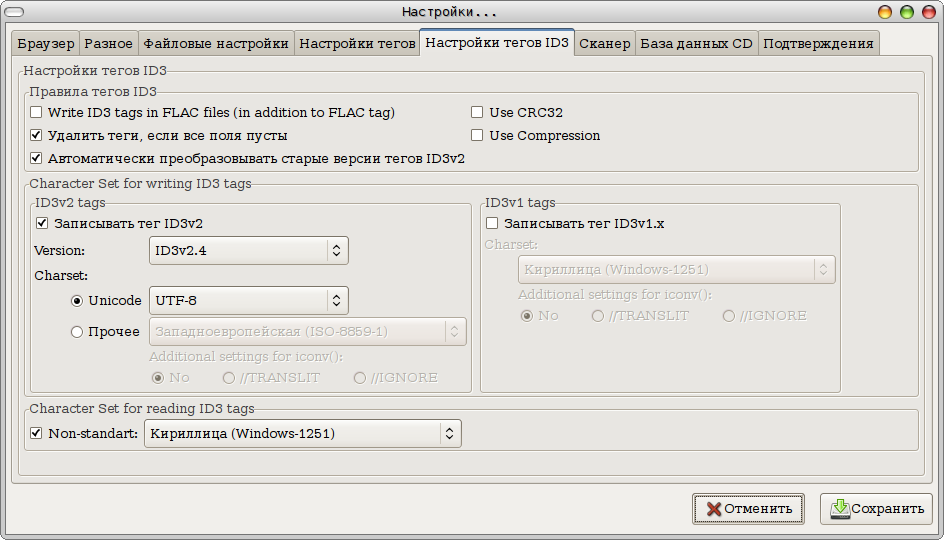Click the Сохранить button
Viewport: 944px width, 540px height.
tap(876, 509)
